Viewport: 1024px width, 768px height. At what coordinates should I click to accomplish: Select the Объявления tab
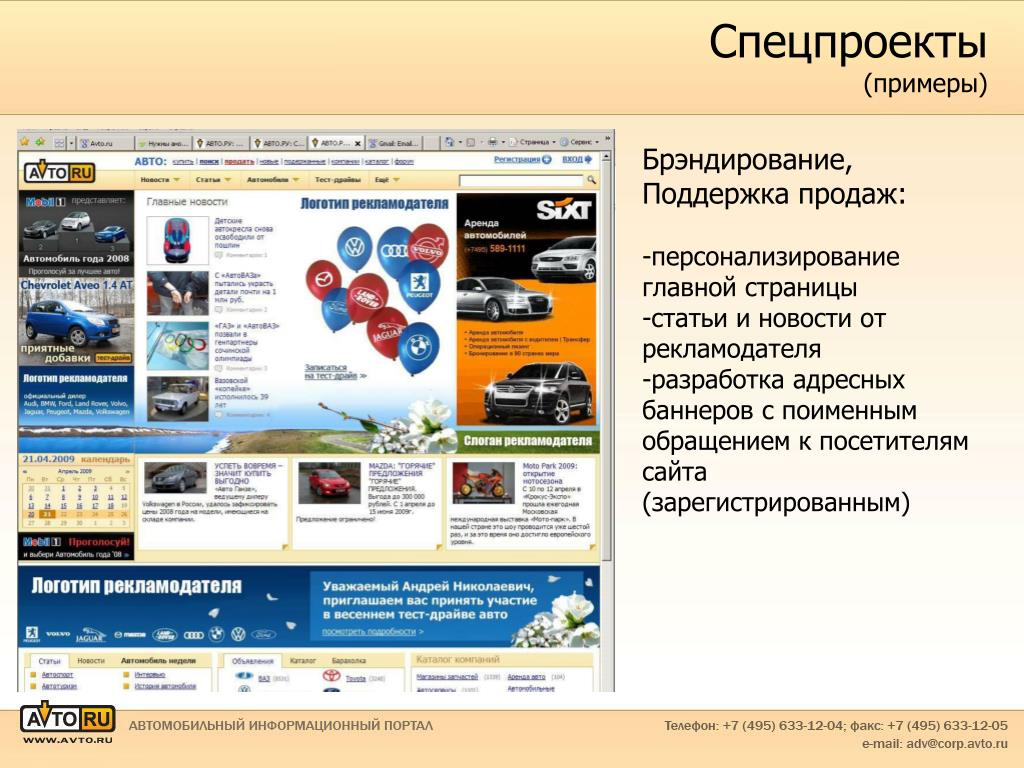[x=253, y=661]
